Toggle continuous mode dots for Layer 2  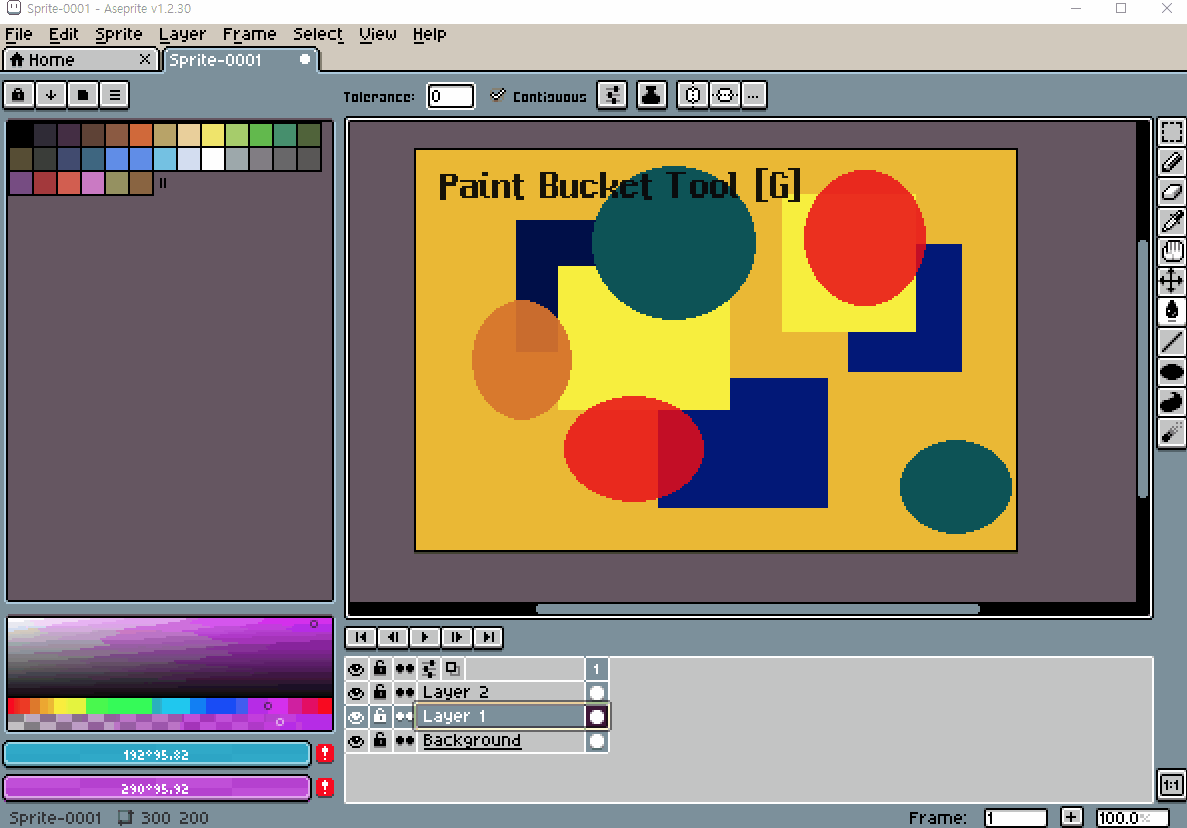(404, 693)
